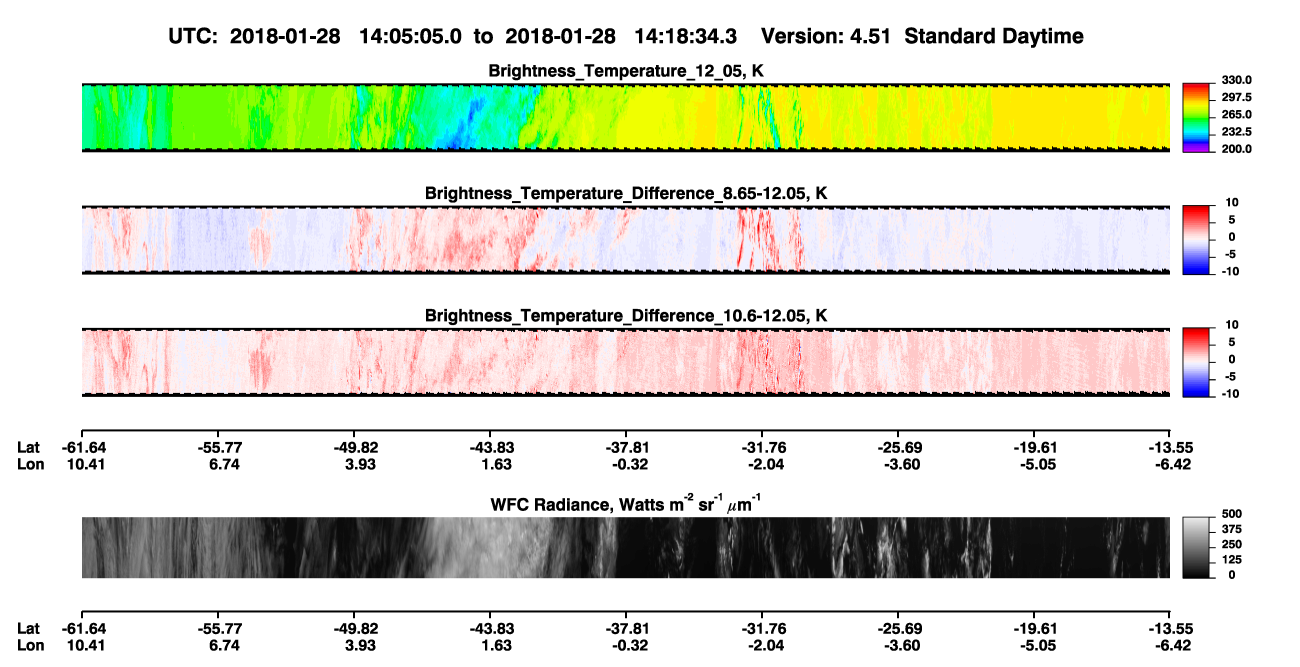Click latitude '-43.83' on the axis below WFC panel
1300x667 pixels.
point(490,628)
